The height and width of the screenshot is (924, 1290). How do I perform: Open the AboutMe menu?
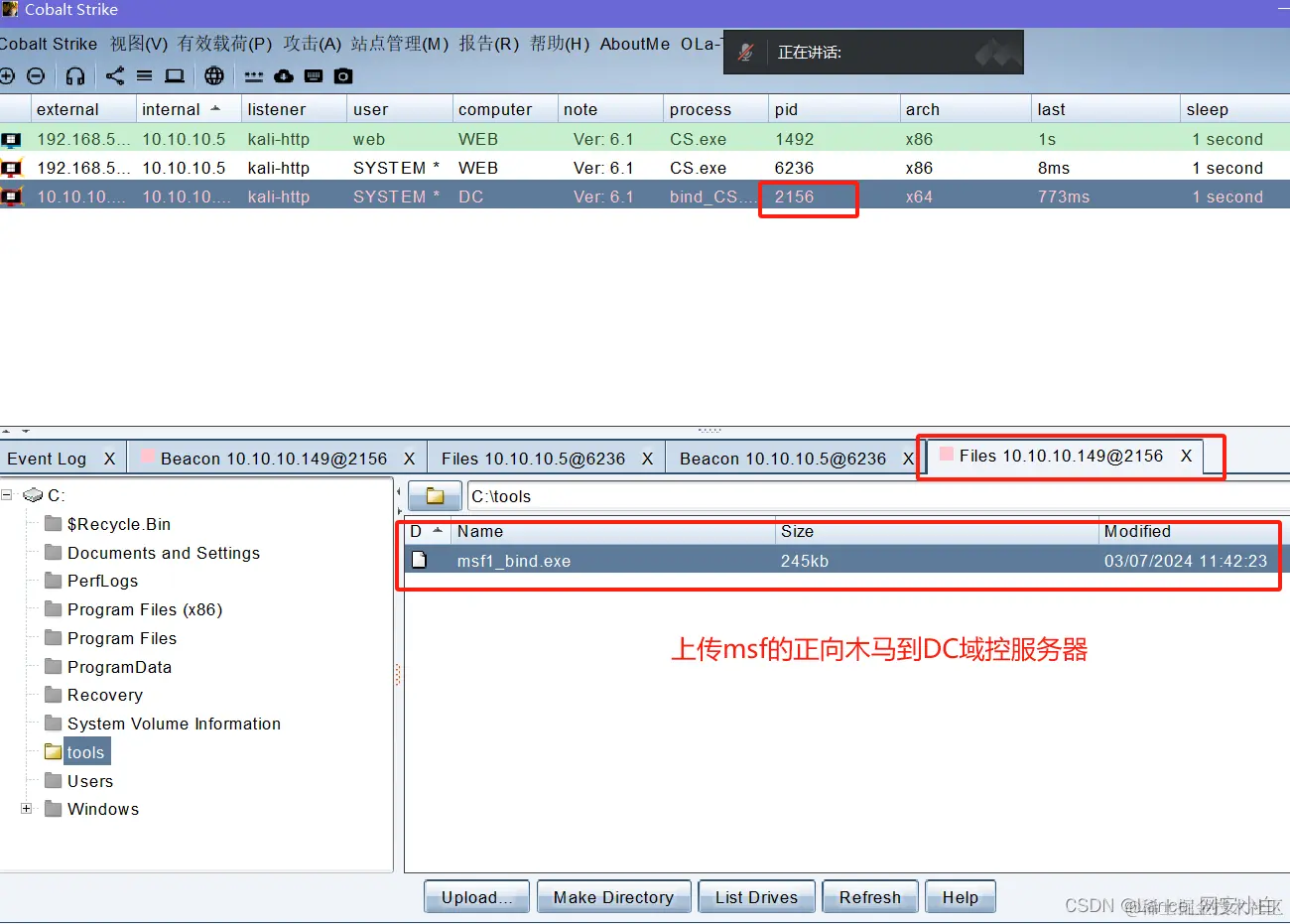tap(635, 44)
